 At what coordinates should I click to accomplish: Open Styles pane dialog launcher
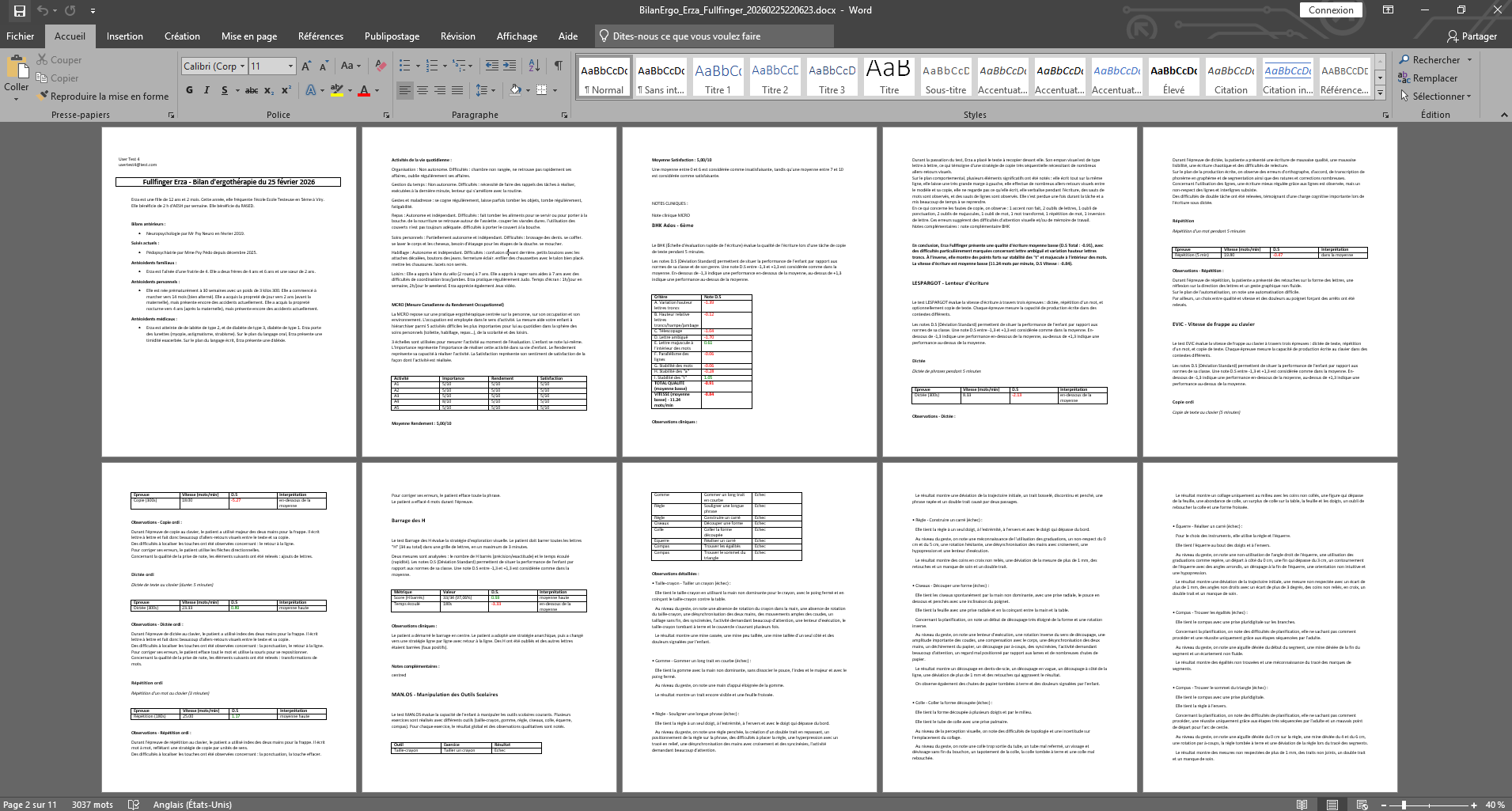coord(1385,116)
